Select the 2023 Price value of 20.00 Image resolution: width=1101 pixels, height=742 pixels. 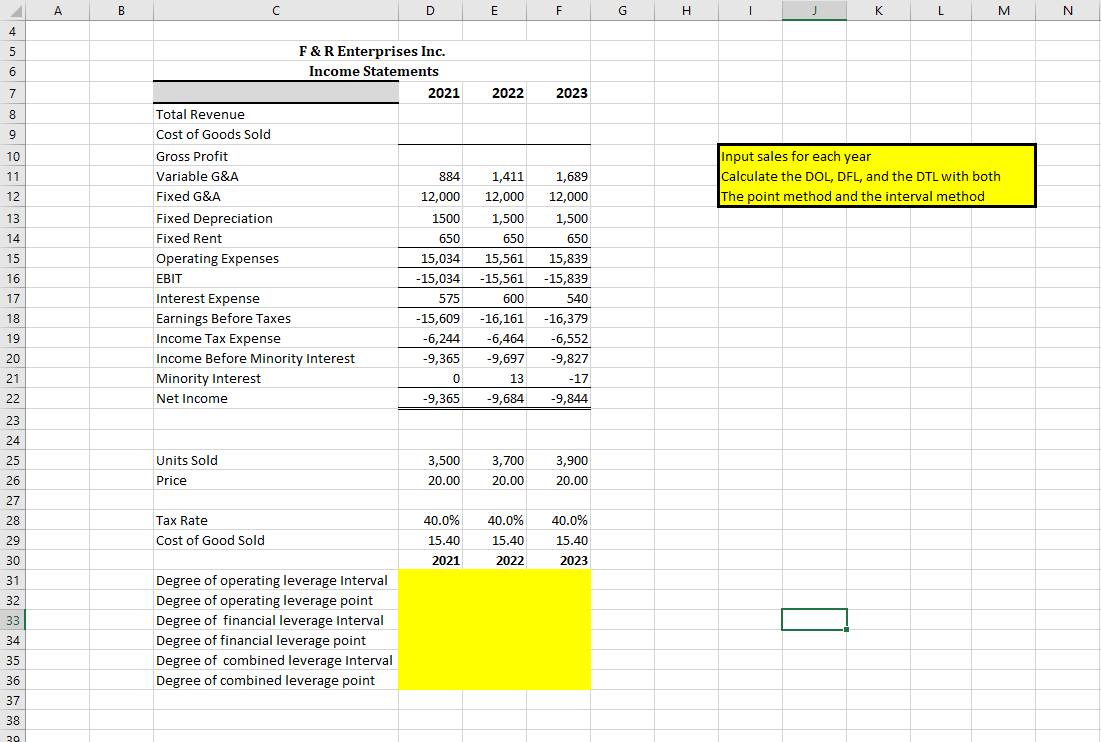click(558, 480)
